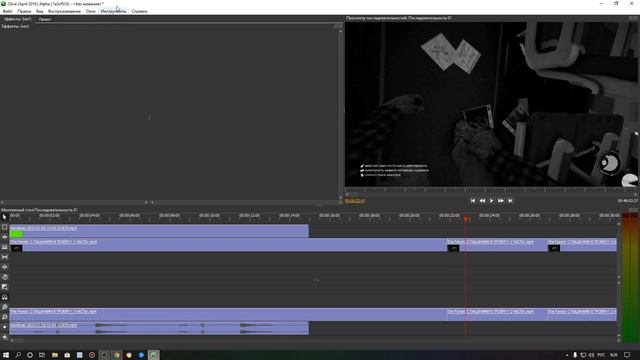Click the current timecode field in viewer
Viewport: 640px width, 360px height.
tap(355, 201)
